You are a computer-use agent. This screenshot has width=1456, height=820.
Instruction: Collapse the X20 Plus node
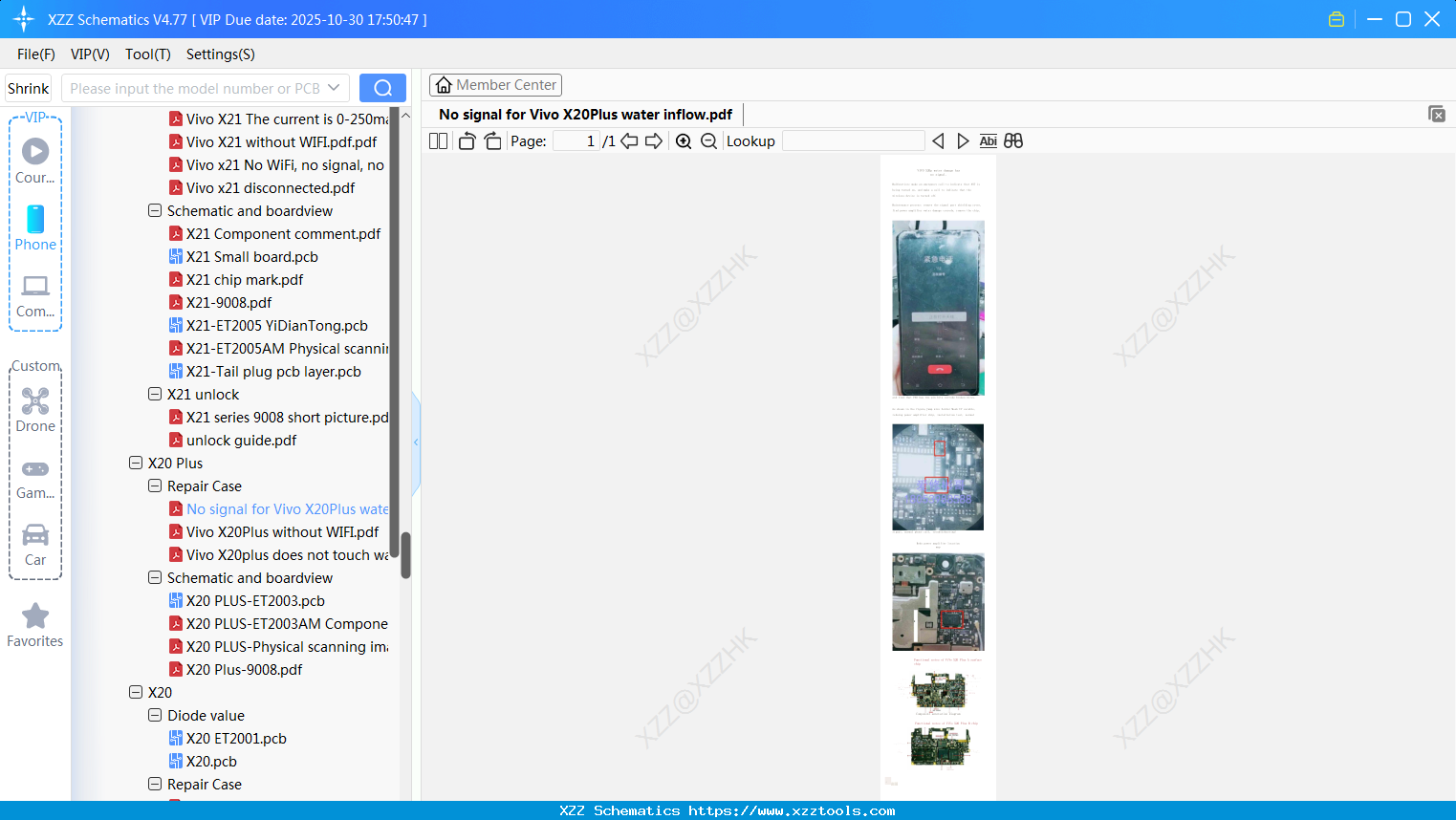point(136,463)
